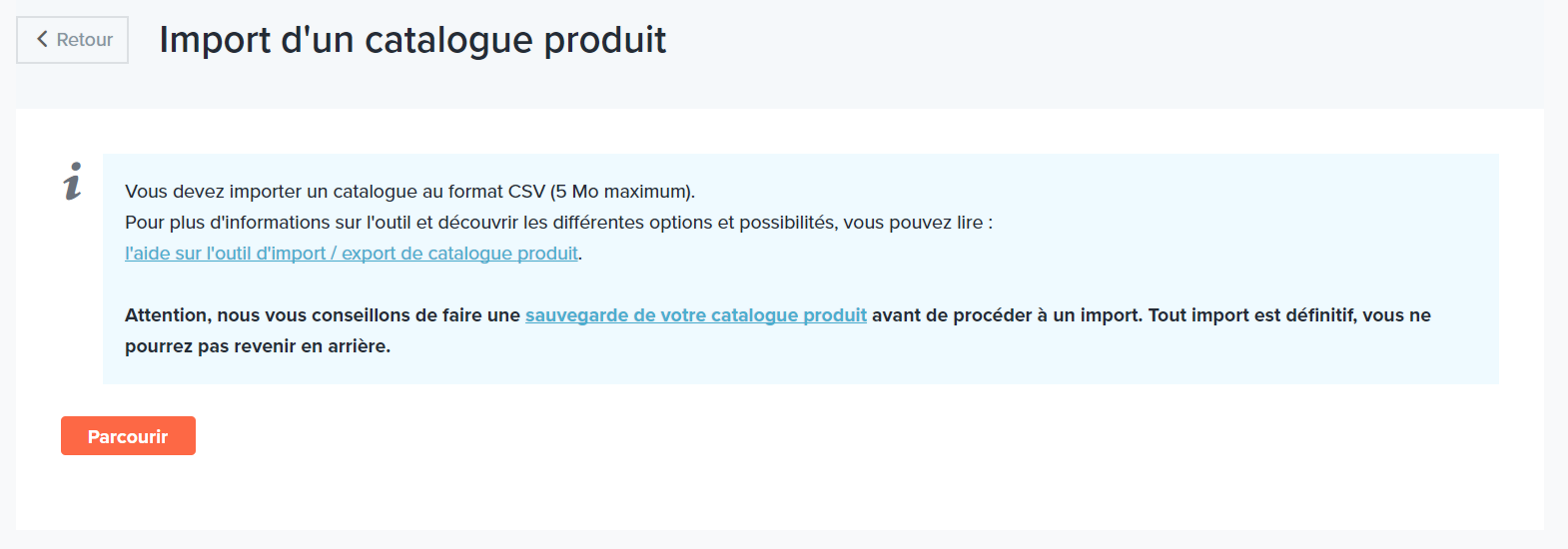Click the italic information icon
The height and width of the screenshot is (549, 1568).
click(73, 181)
